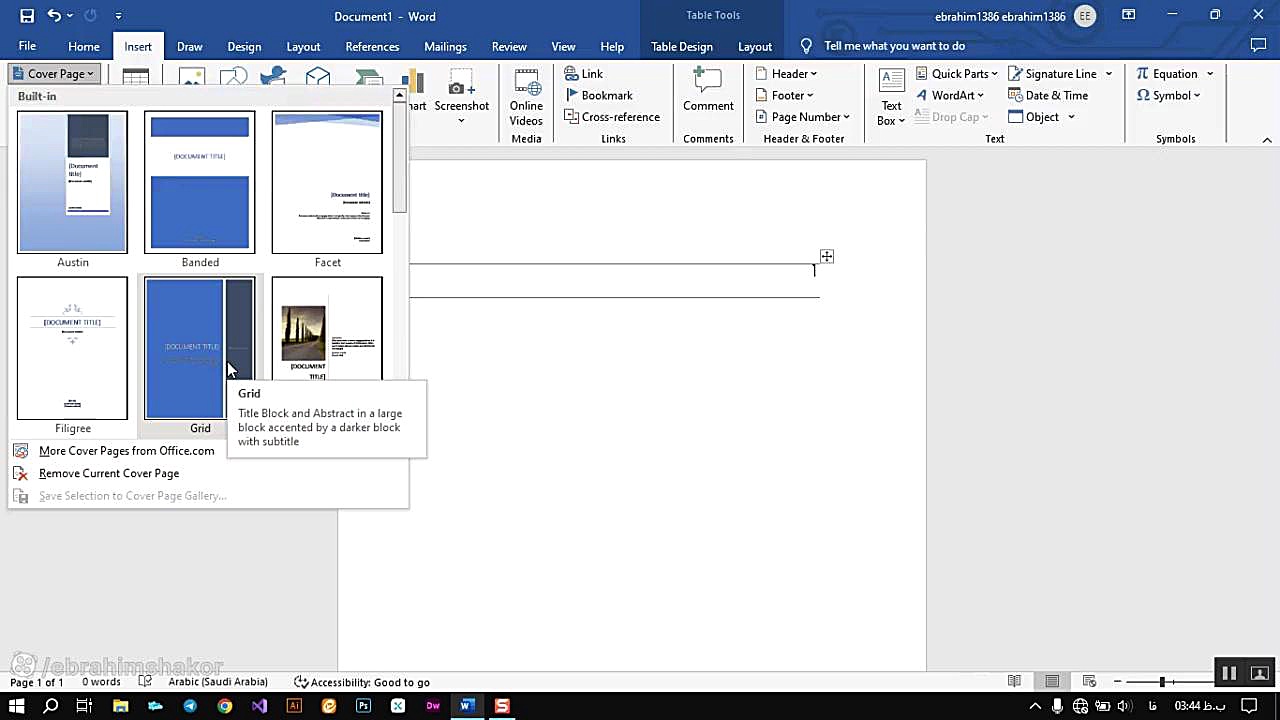This screenshot has width=1280, height=720.
Task: Open the proofing check icon
Action: 145,682
